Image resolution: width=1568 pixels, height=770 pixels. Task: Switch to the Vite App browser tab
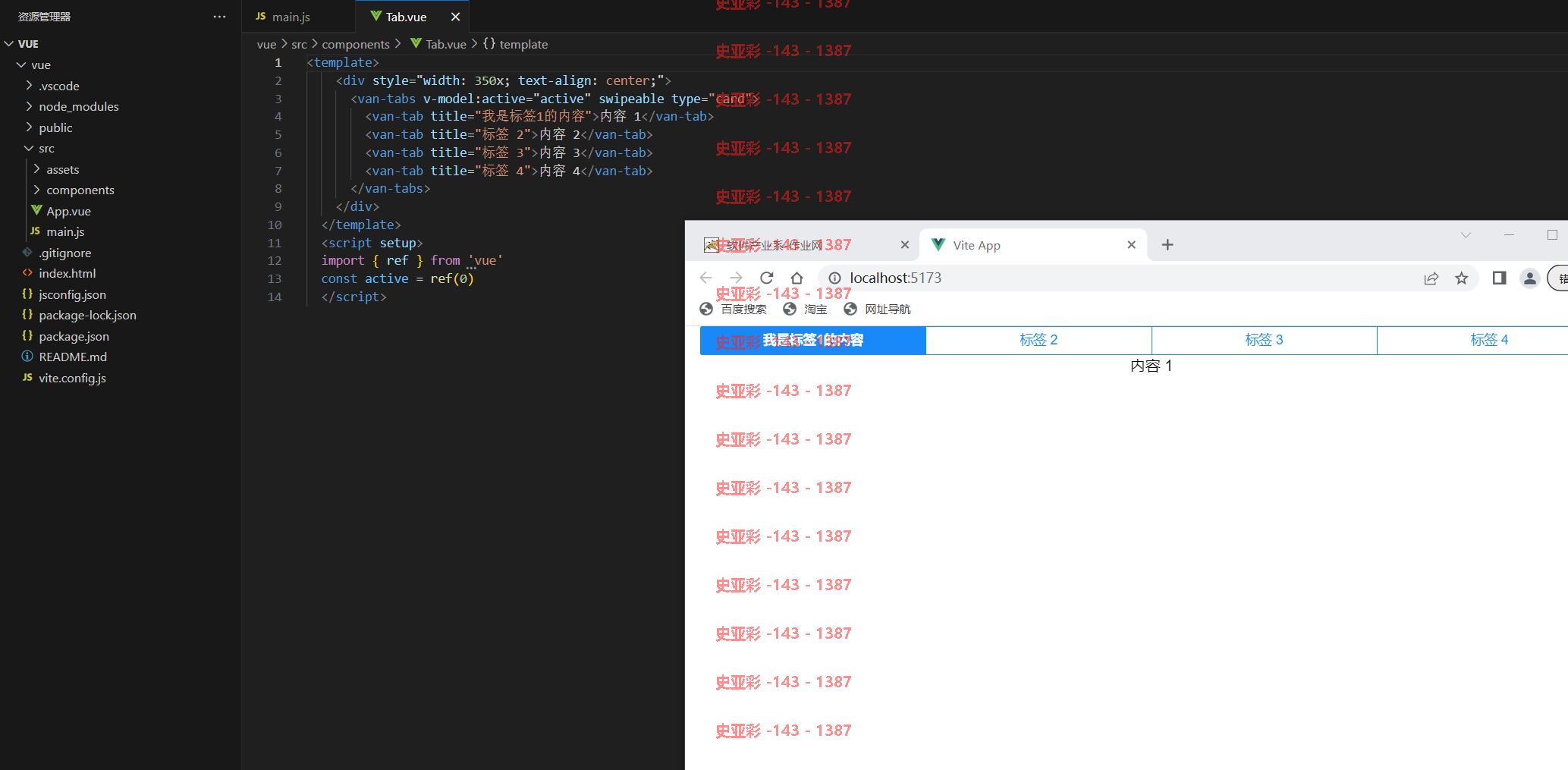coord(1032,244)
